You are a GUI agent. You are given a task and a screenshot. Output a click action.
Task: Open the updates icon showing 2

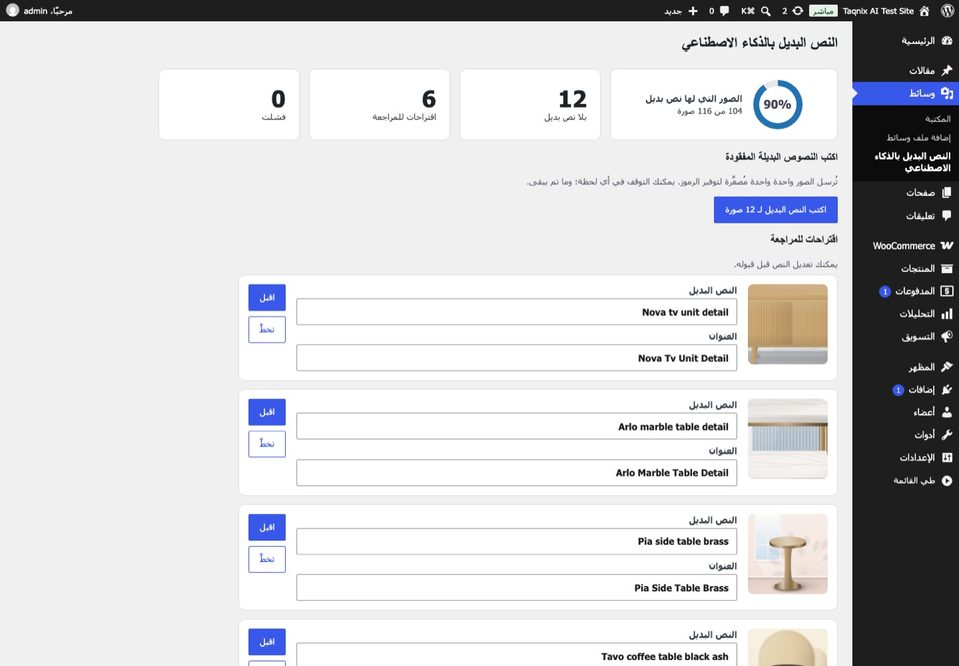pos(798,10)
